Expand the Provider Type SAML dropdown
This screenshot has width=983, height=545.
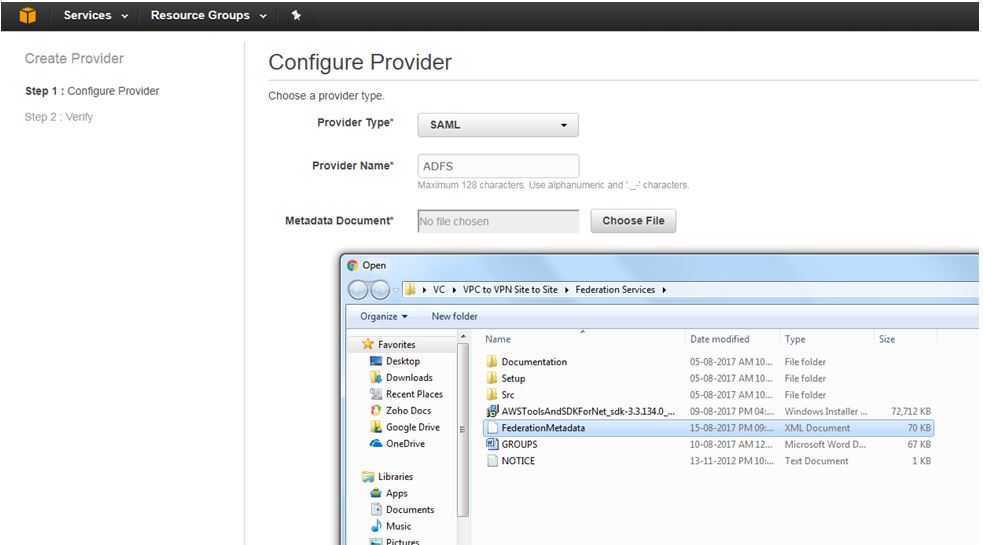pos(498,125)
